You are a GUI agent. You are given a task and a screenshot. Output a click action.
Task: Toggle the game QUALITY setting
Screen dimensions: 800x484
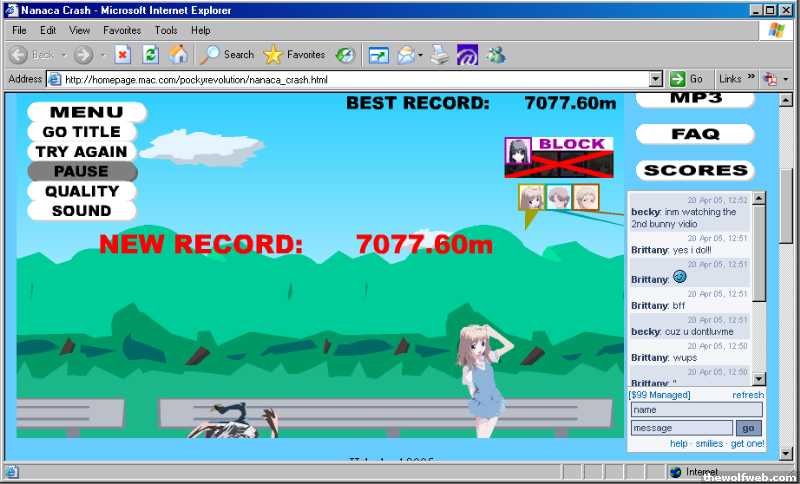pyautogui.click(x=81, y=191)
